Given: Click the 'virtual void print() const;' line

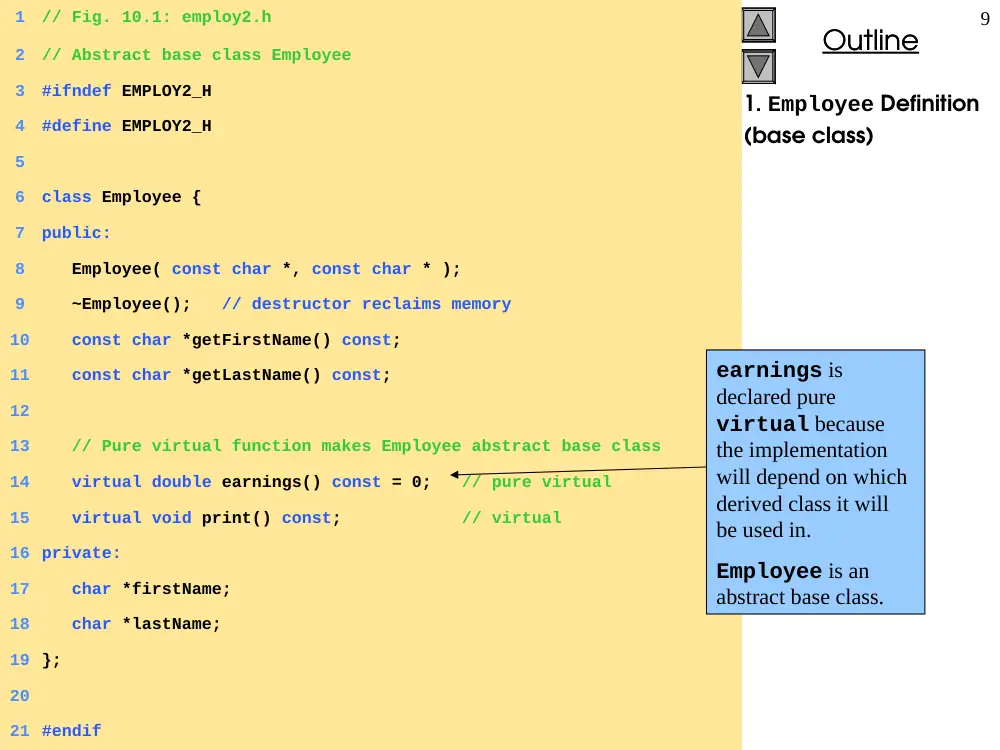Looking at the screenshot, I should click(x=206, y=518).
